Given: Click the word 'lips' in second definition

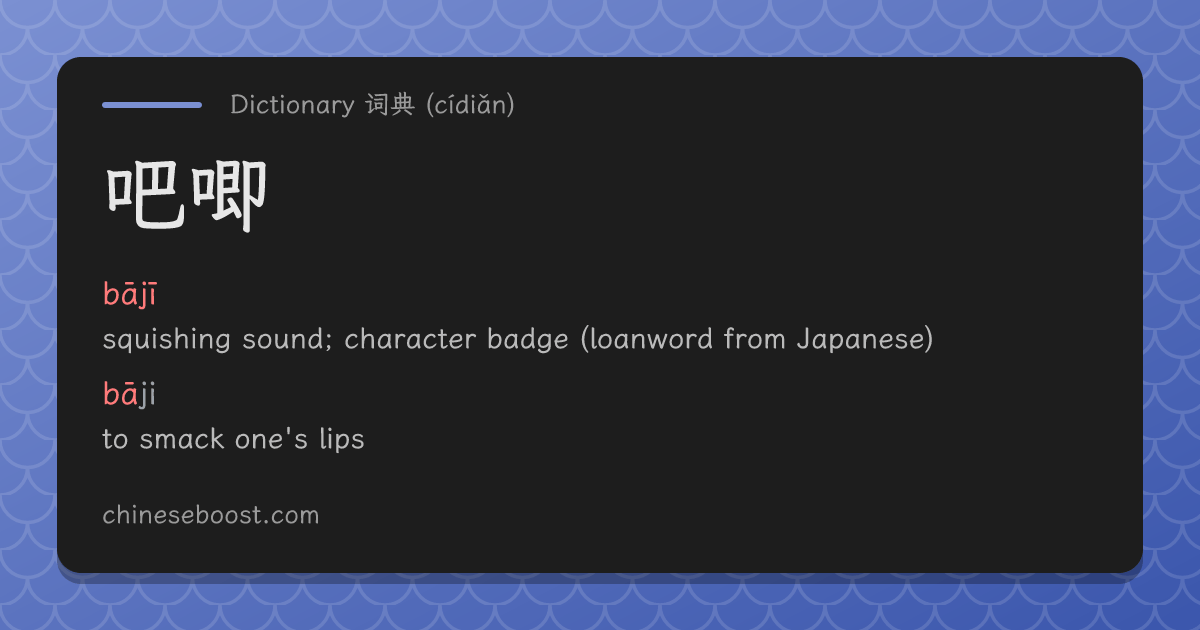Looking at the screenshot, I should pos(342,440).
